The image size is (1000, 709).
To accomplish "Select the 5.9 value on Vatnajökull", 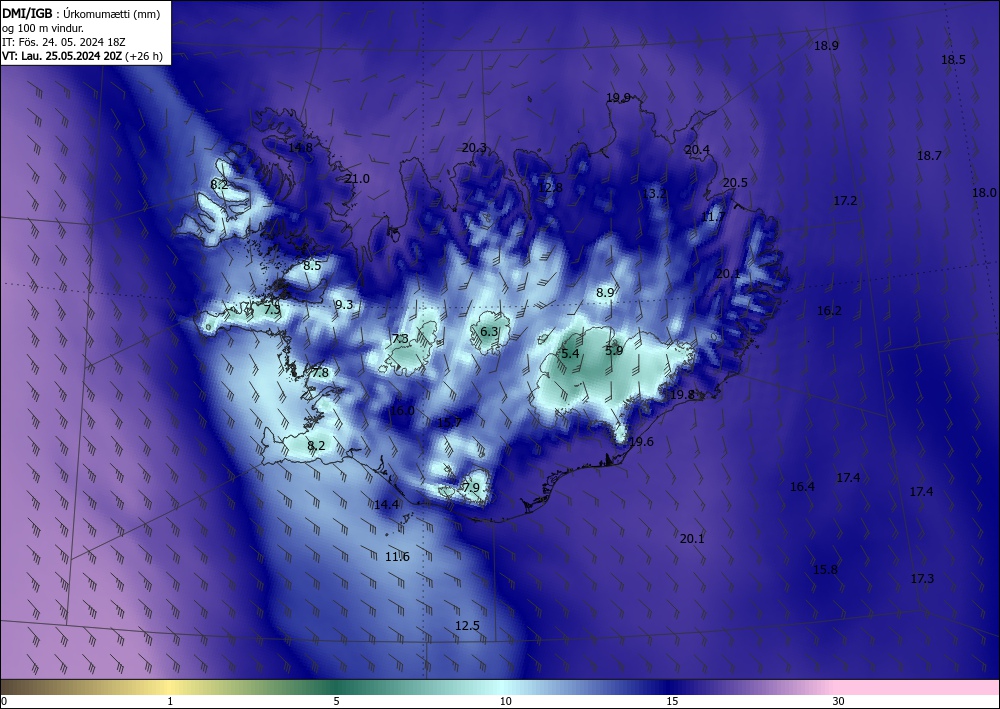I will click(x=614, y=351).
